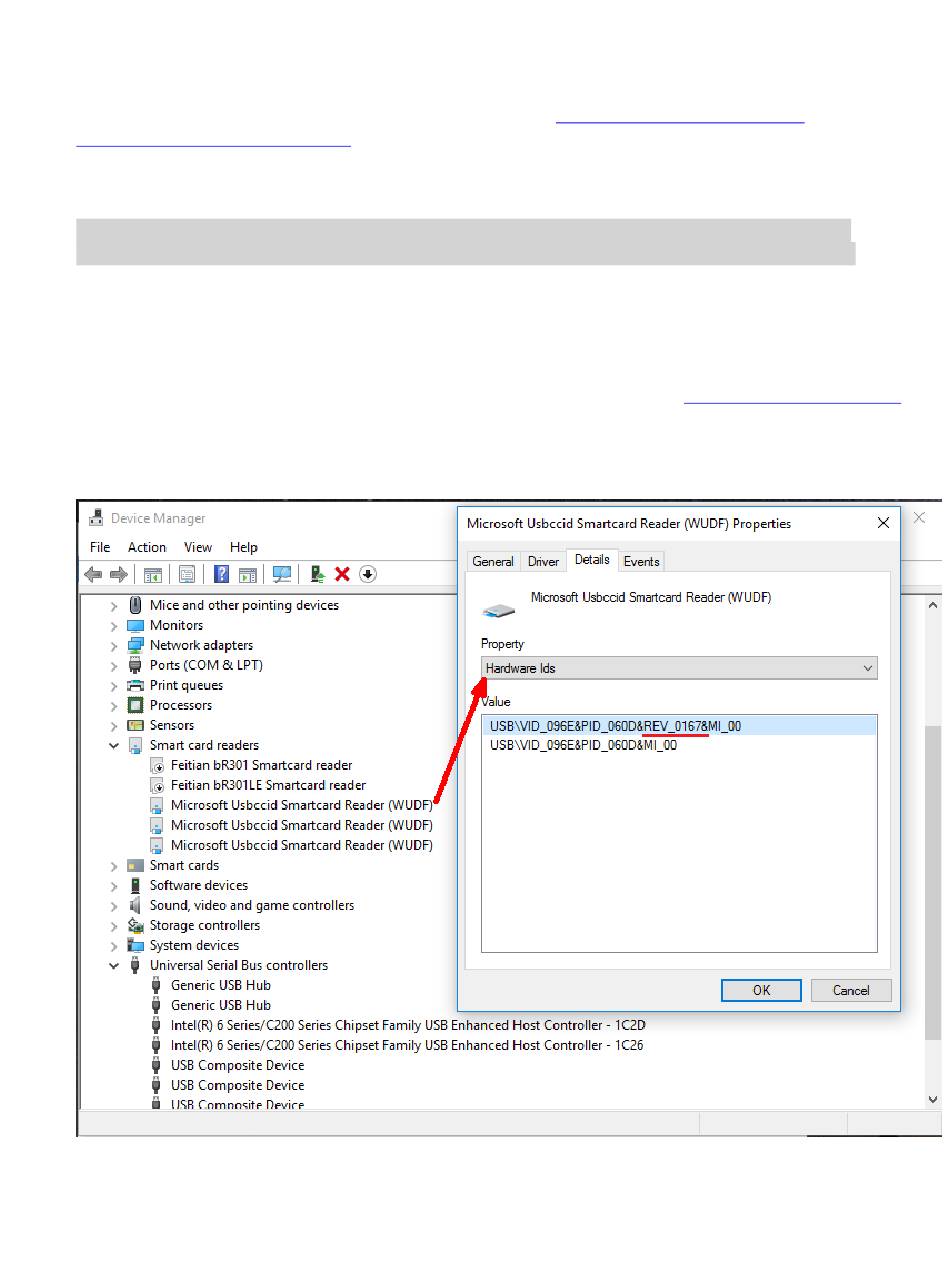Expand the Processors node
The height and width of the screenshot is (1284, 950).
click(114, 706)
